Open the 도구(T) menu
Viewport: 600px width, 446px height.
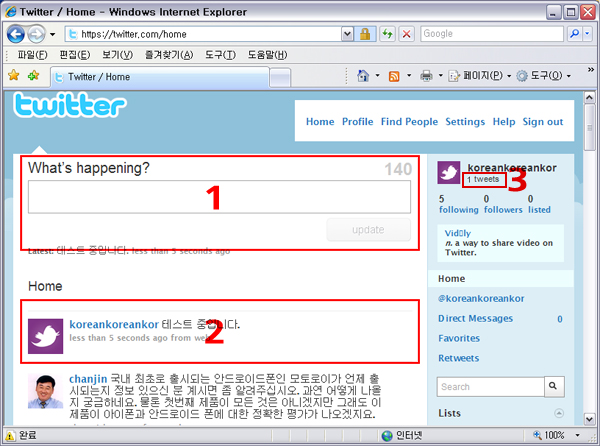(220, 55)
